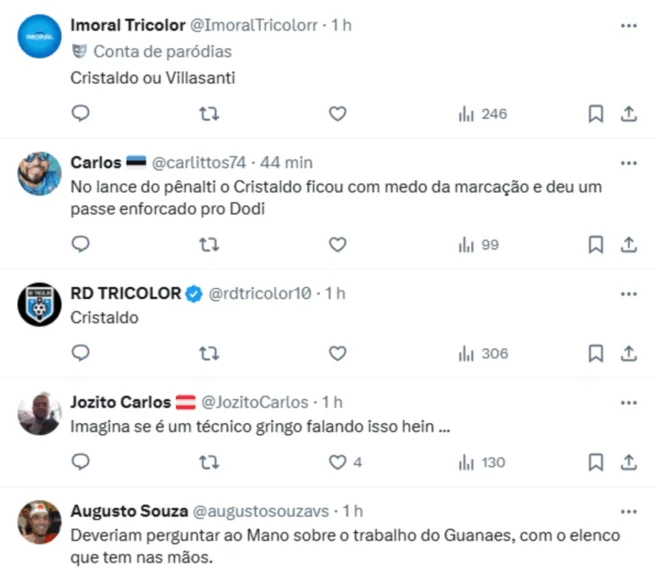
Task: Reply to Imoral Tricolor's tweet
Action: (x=82, y=114)
